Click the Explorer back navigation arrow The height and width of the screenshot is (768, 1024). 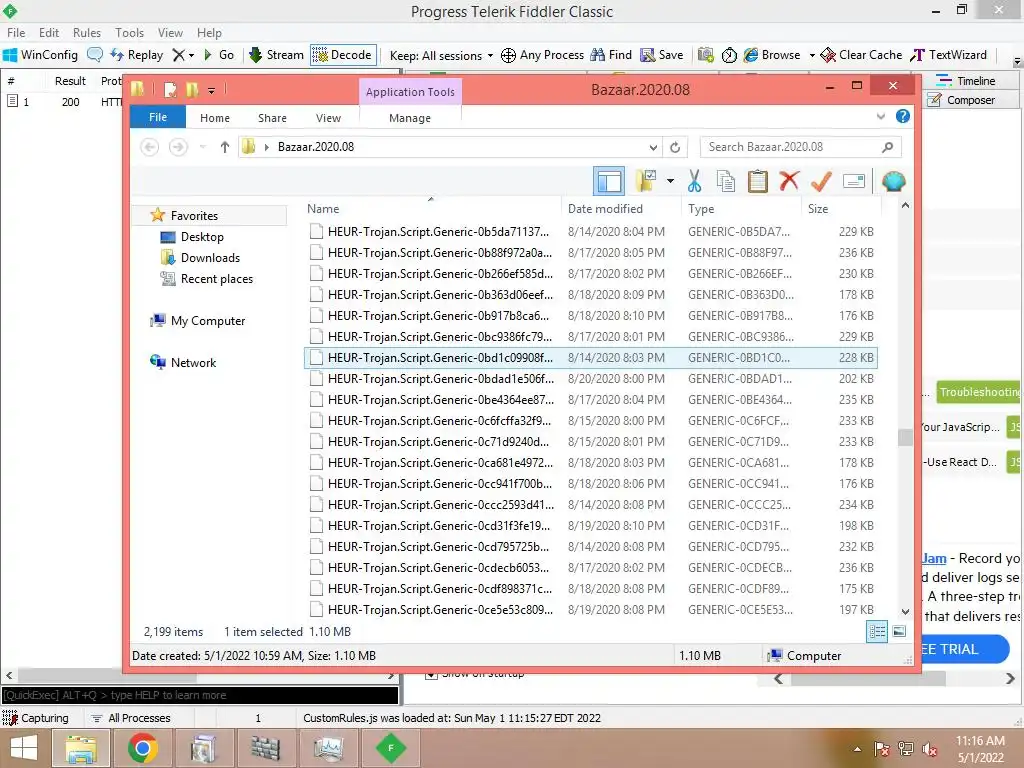150,147
